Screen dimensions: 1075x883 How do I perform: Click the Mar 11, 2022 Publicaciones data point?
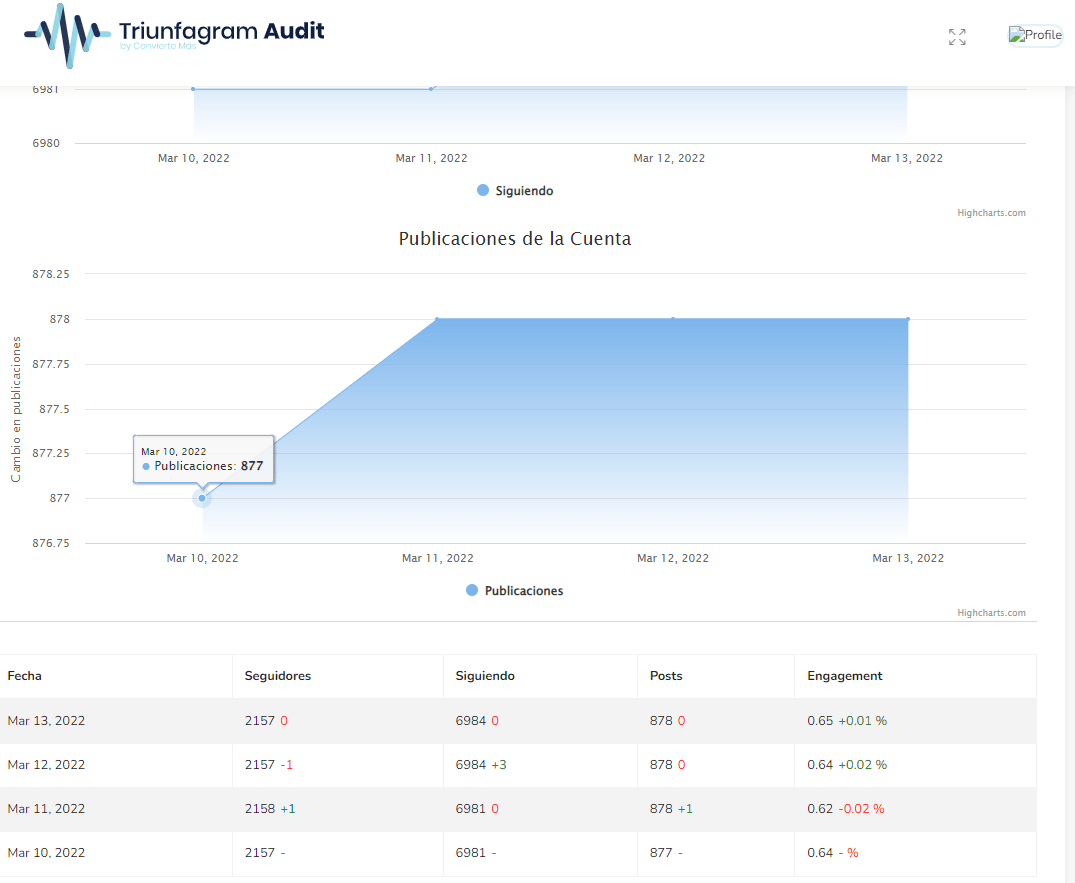coord(438,319)
